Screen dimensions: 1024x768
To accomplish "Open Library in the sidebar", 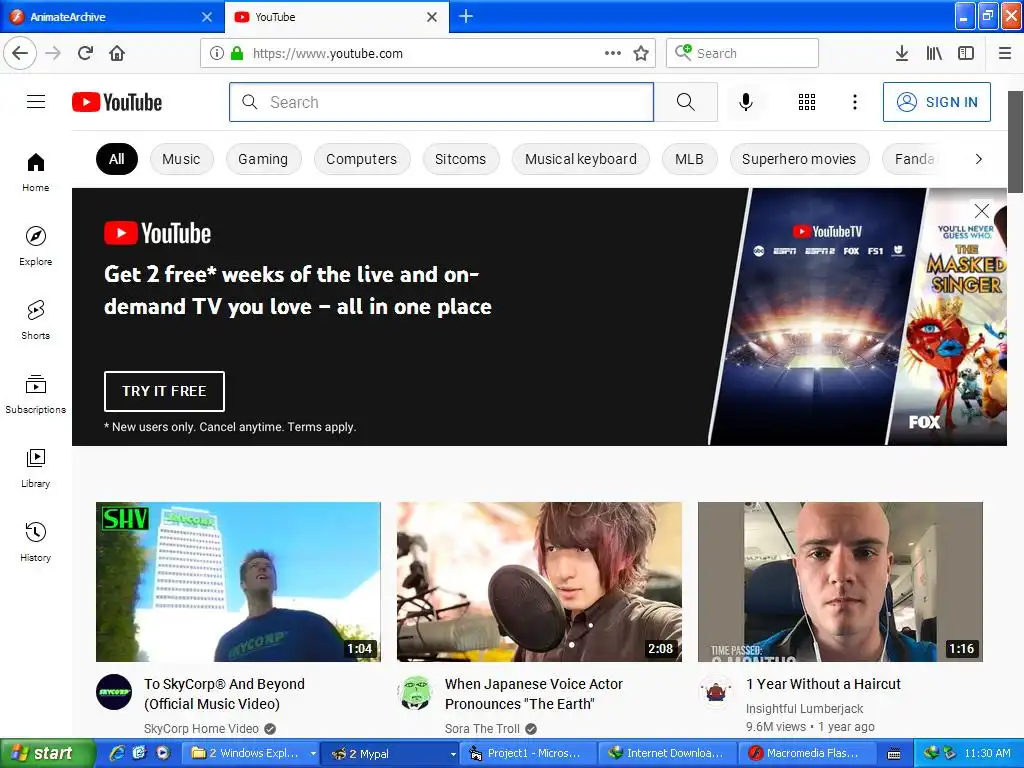I will point(36,468).
